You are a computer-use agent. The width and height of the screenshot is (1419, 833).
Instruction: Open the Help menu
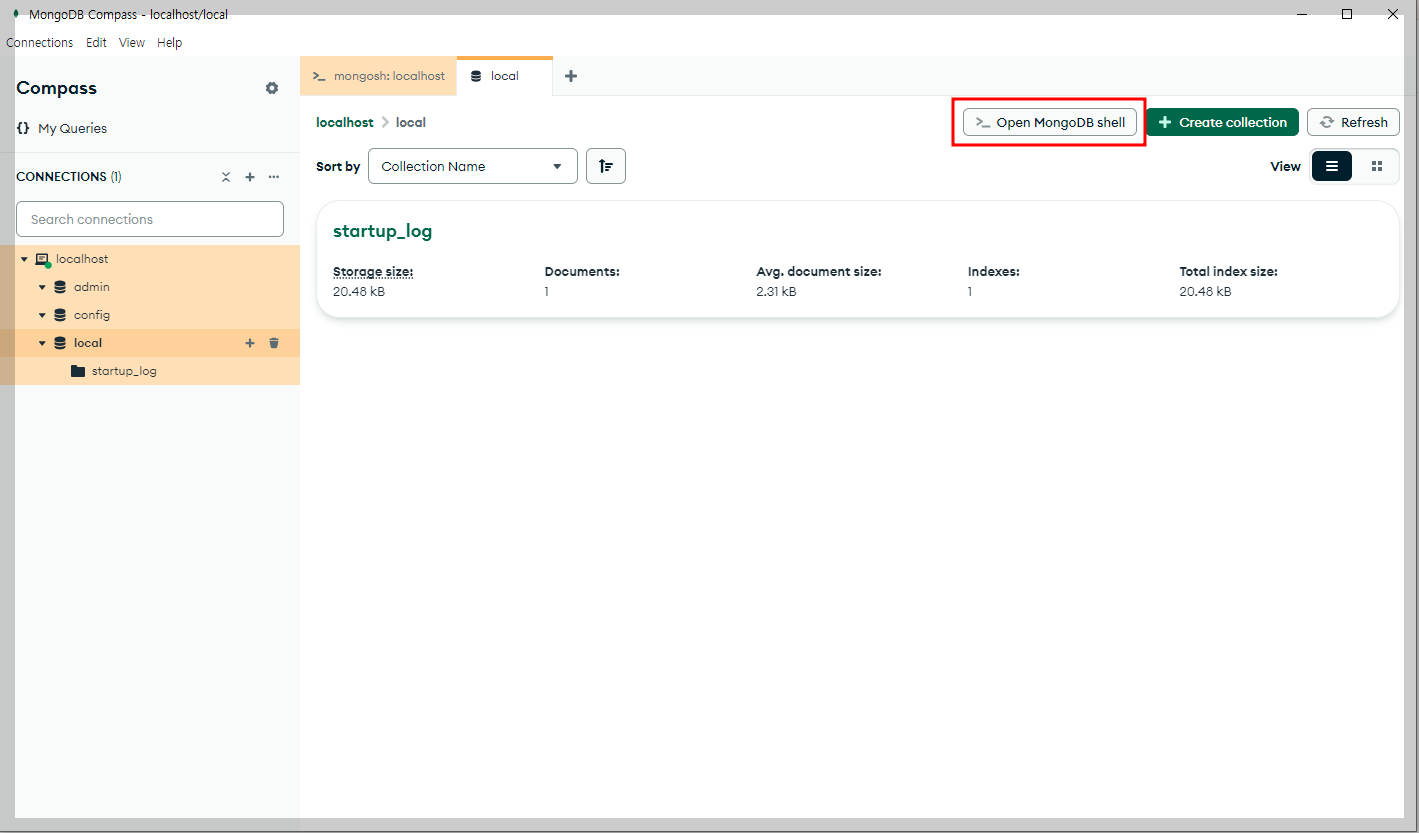point(170,43)
